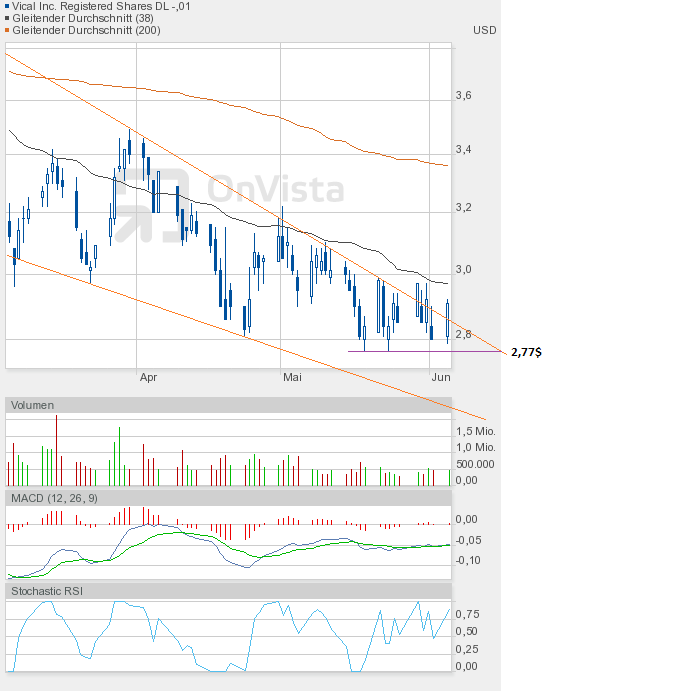Click the black 38-day average legend square
The image size is (677, 691).
pyautogui.click(x=9, y=18)
